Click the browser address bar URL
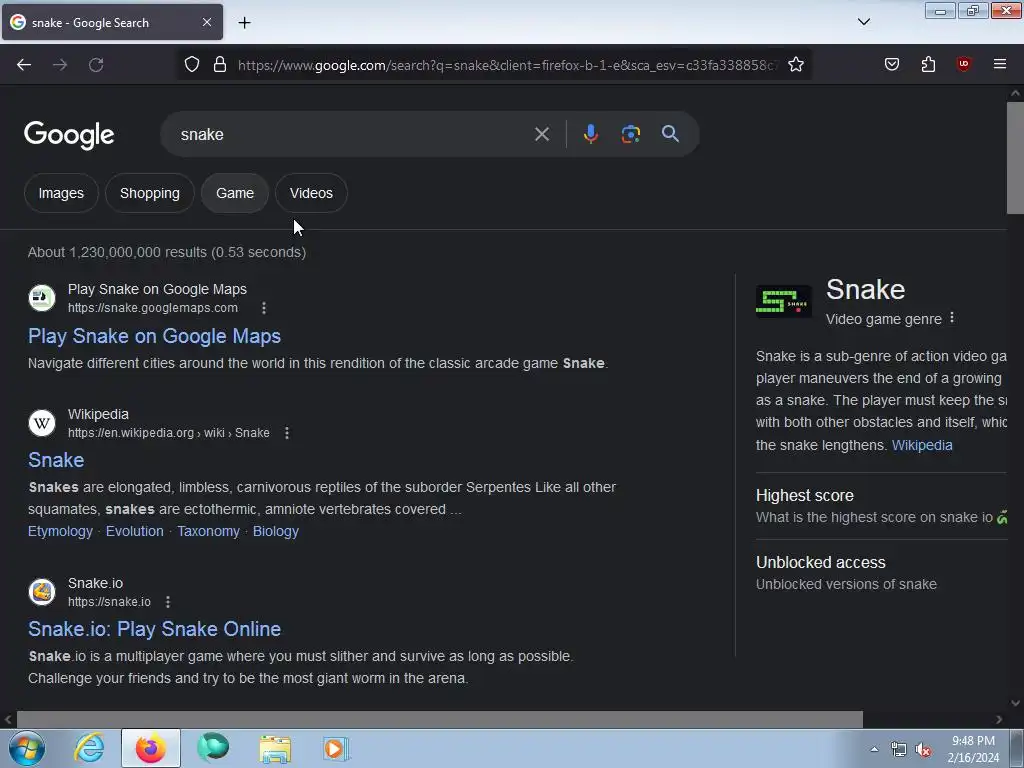 tap(507, 65)
